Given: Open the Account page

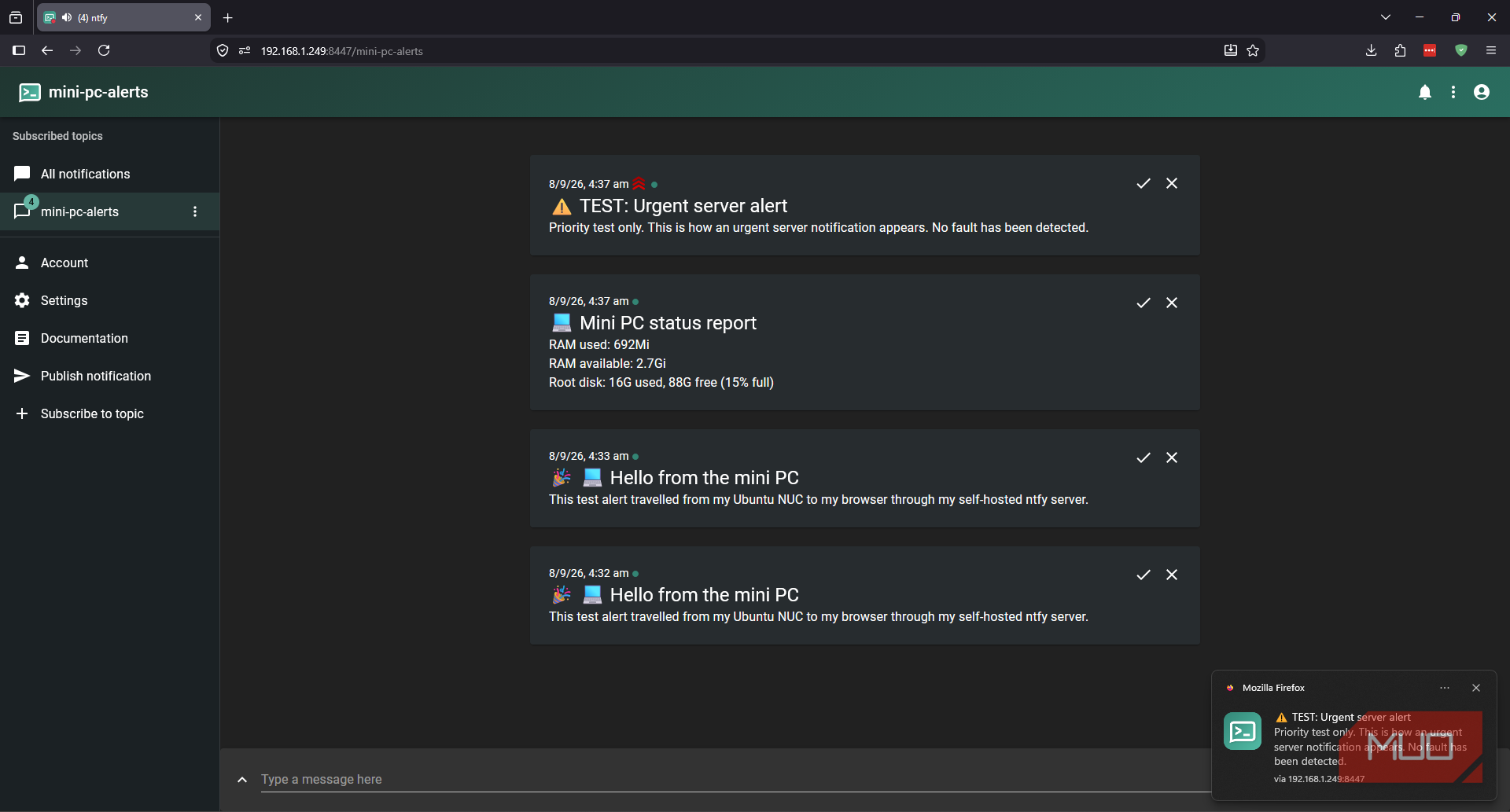Looking at the screenshot, I should tap(109, 263).
